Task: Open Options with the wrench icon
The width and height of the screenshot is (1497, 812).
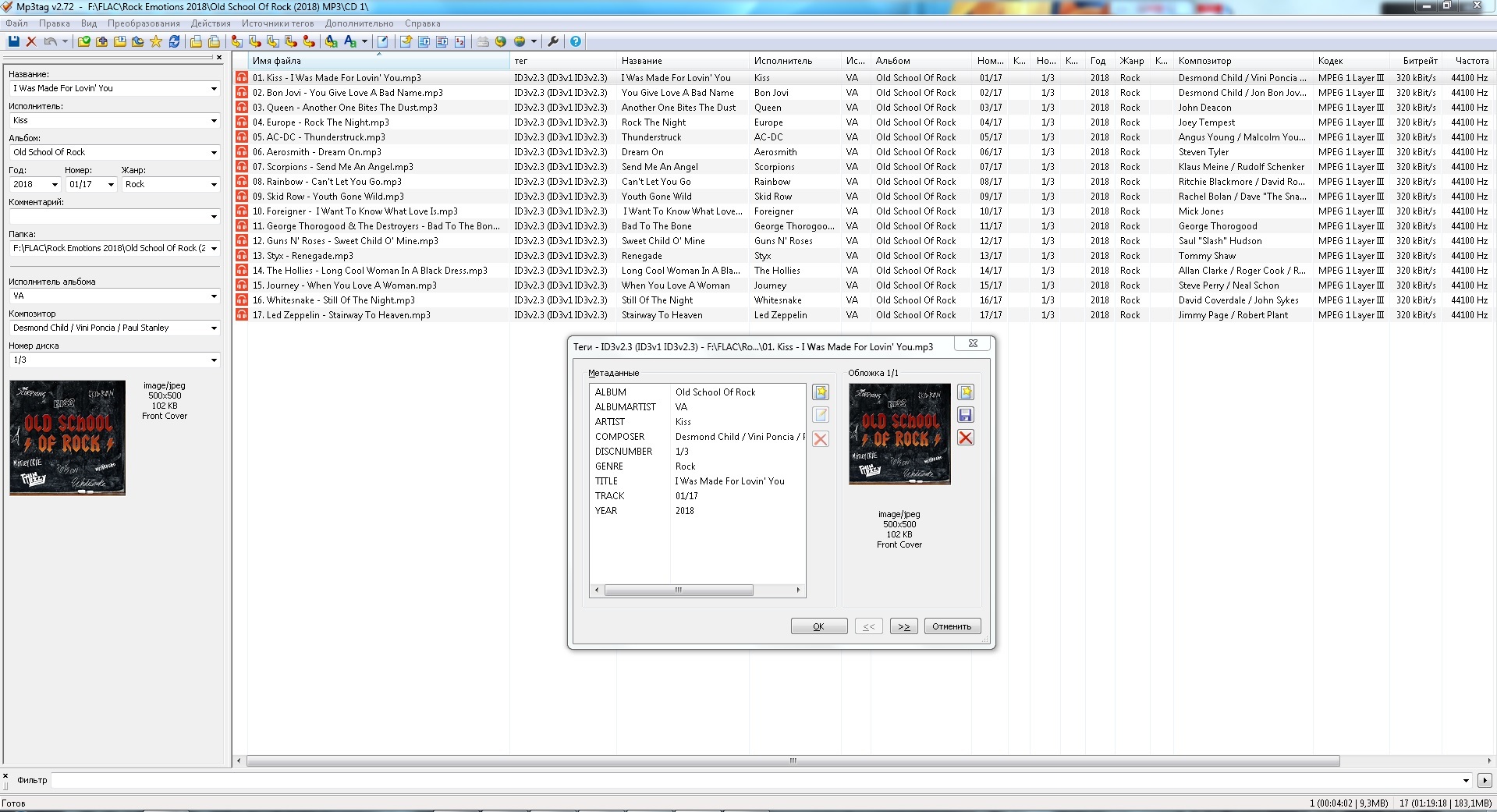Action: point(553,41)
